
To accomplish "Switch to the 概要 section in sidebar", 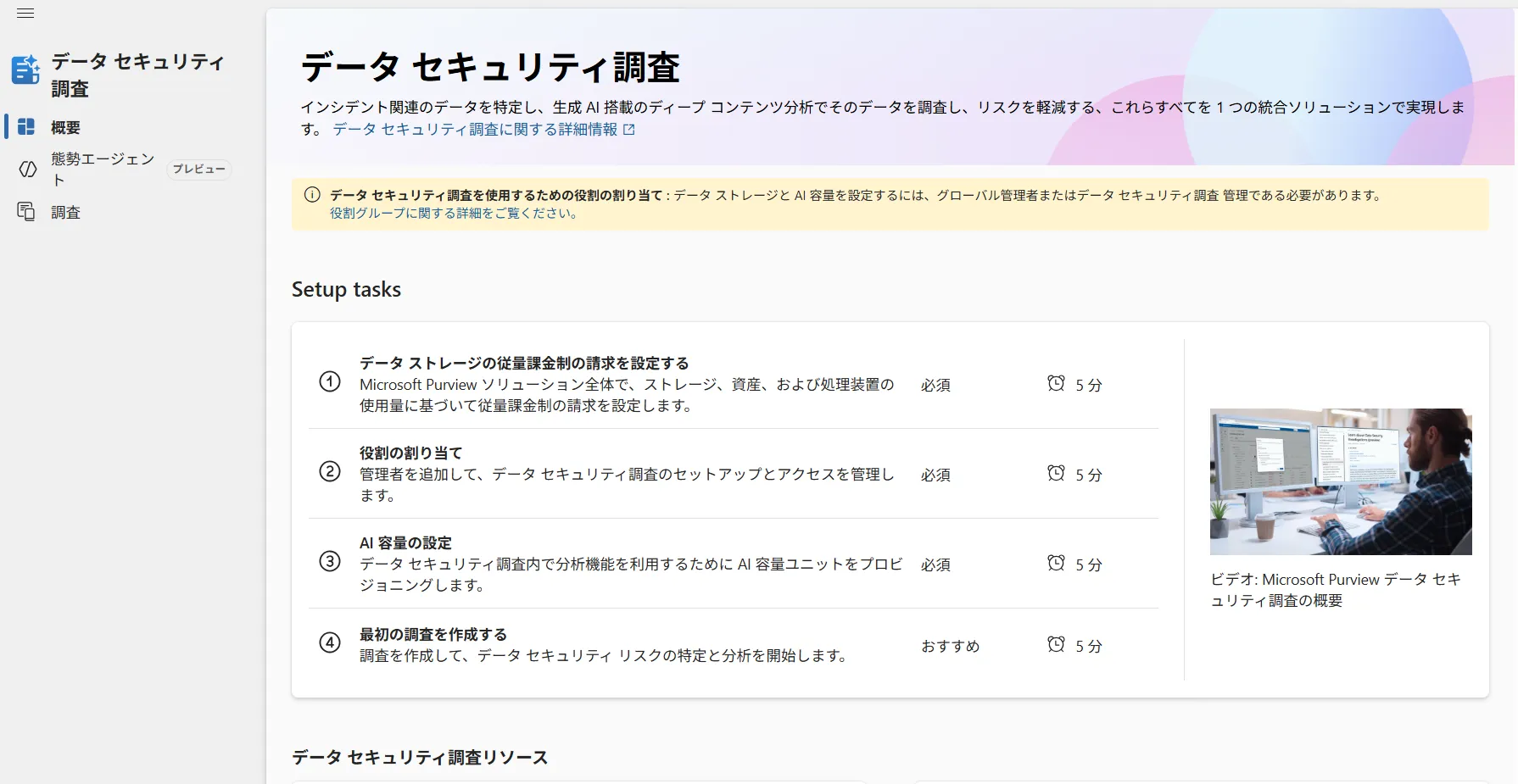I will click(x=64, y=127).
